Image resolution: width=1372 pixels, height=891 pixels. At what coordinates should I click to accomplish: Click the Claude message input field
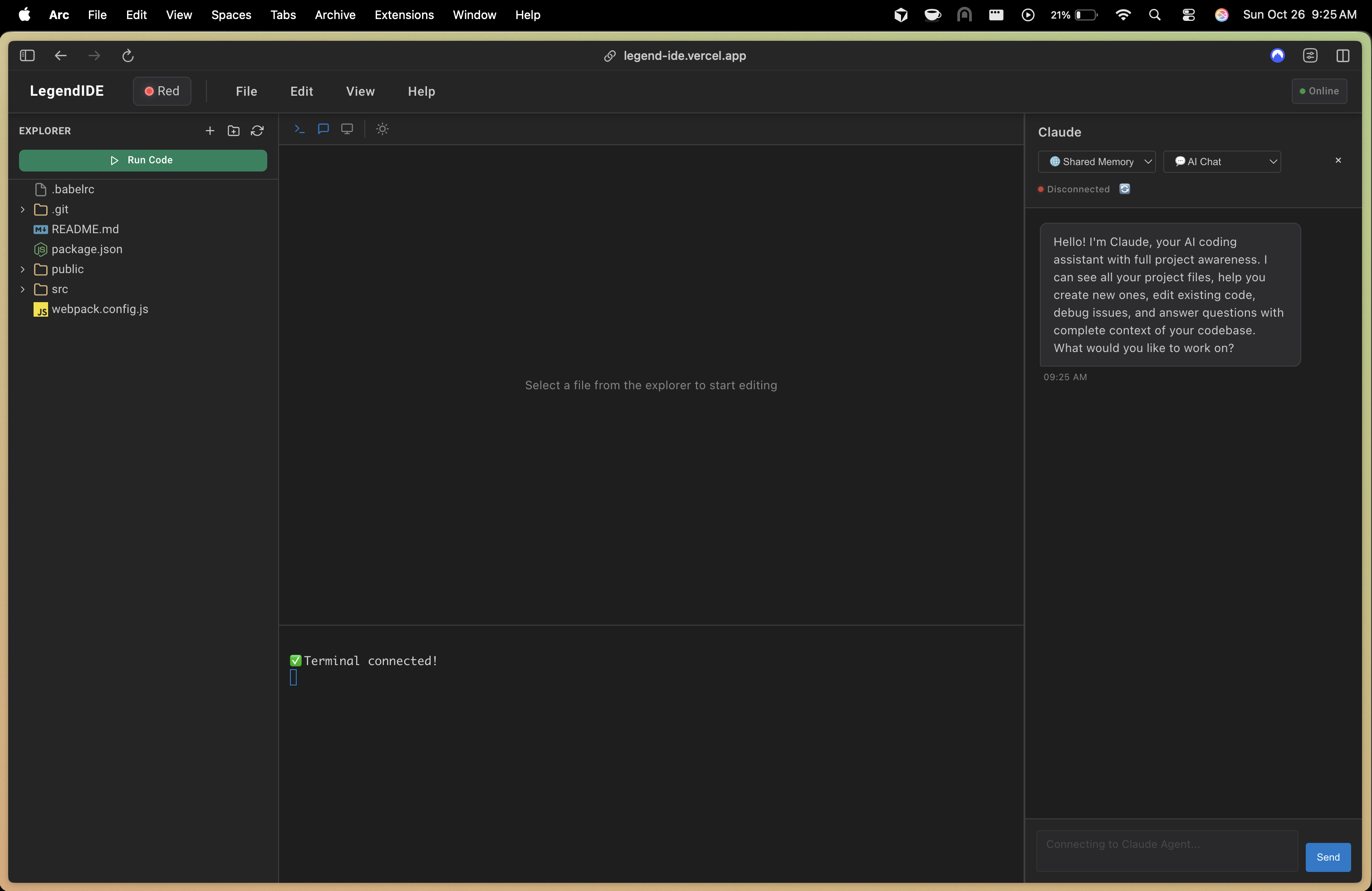pyautogui.click(x=1167, y=851)
